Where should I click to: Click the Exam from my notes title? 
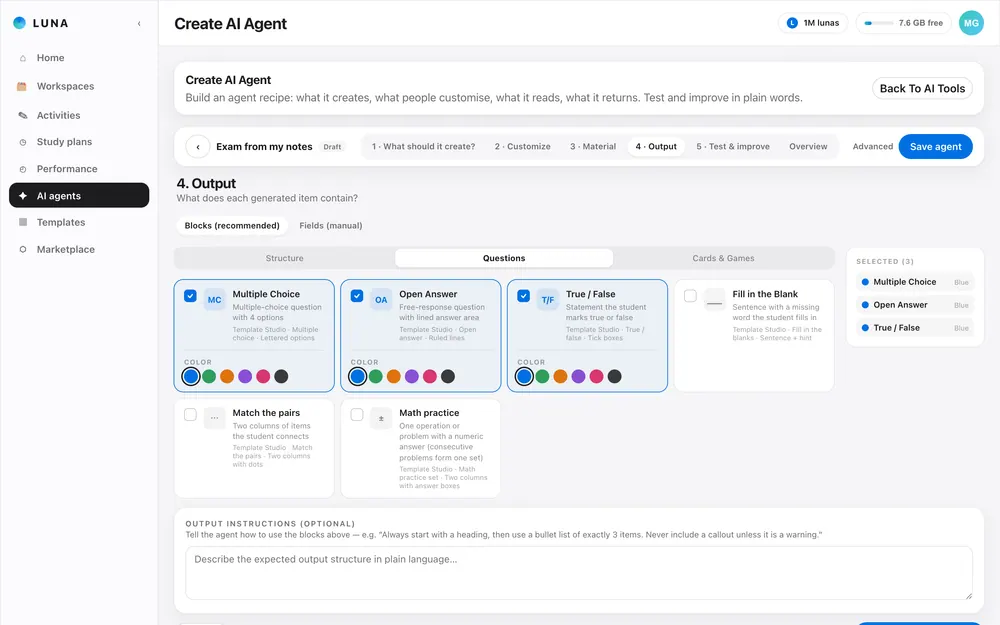coord(264,147)
